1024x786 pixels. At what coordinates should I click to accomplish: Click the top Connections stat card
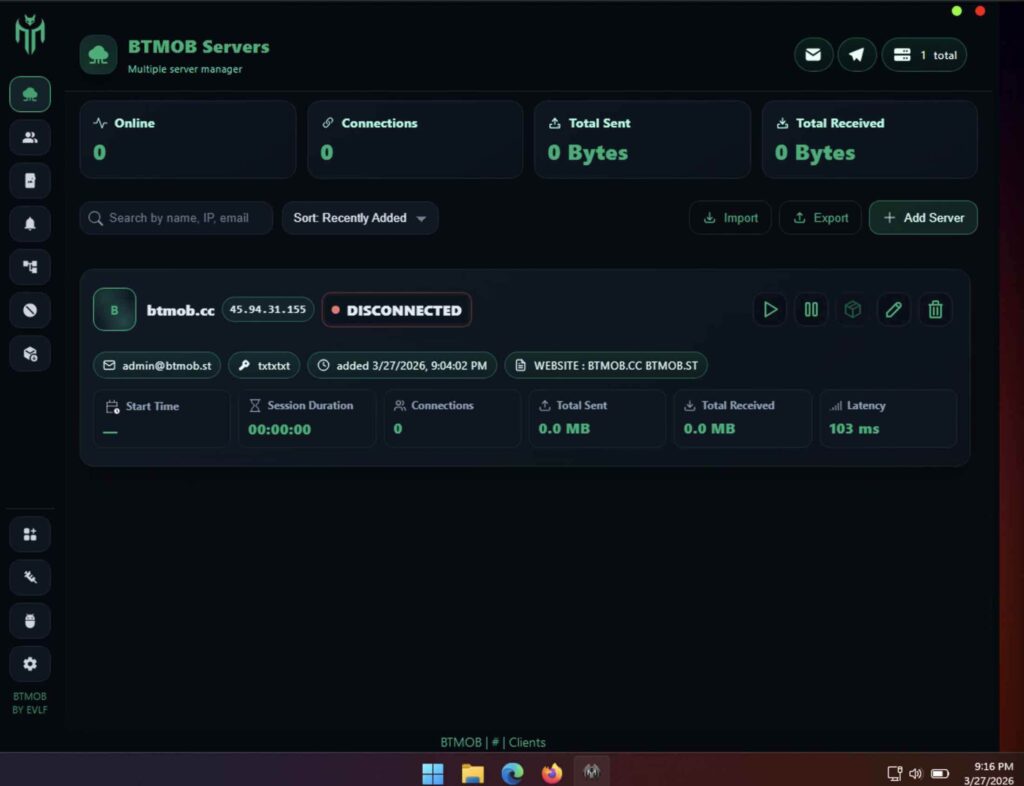pyautogui.click(x=415, y=139)
